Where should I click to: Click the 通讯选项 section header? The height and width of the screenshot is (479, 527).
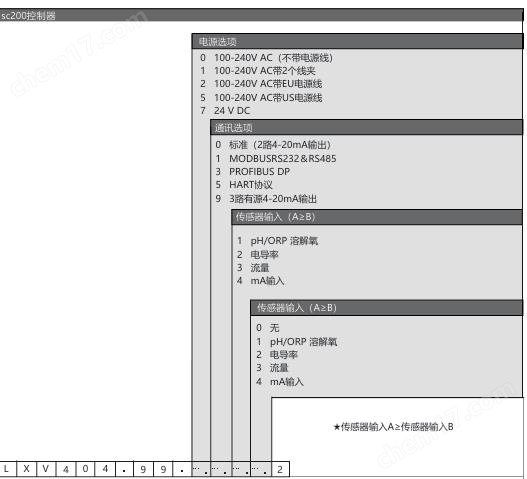tap(366, 127)
